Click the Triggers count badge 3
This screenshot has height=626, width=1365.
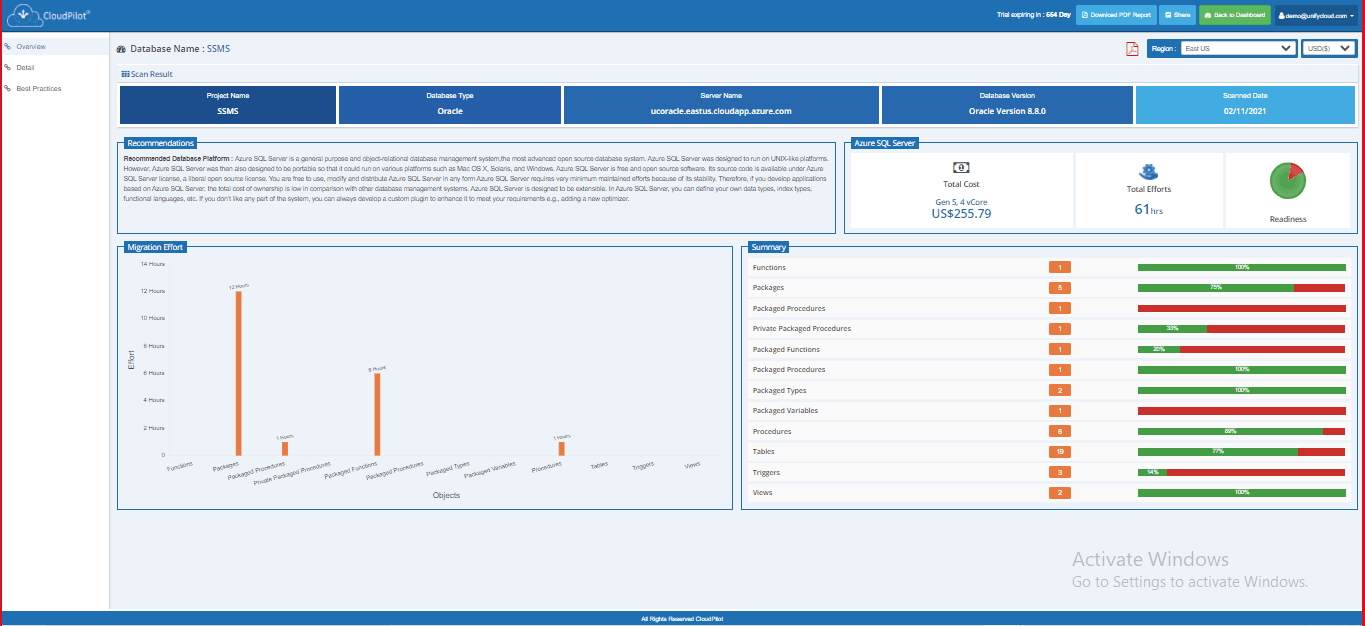click(x=1060, y=472)
